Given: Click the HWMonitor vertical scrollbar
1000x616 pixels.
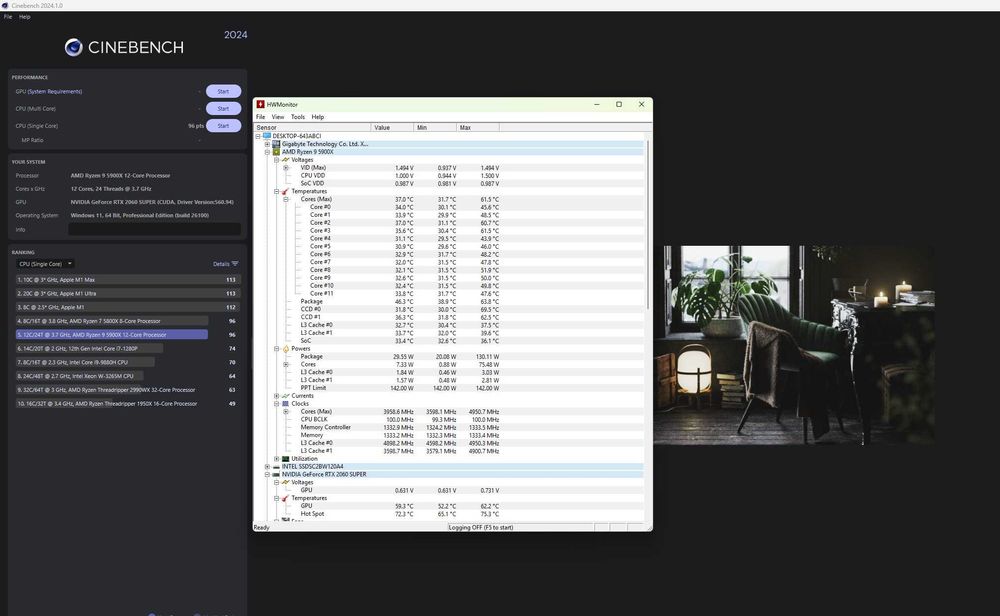Looking at the screenshot, I should pyautogui.click(x=648, y=223).
